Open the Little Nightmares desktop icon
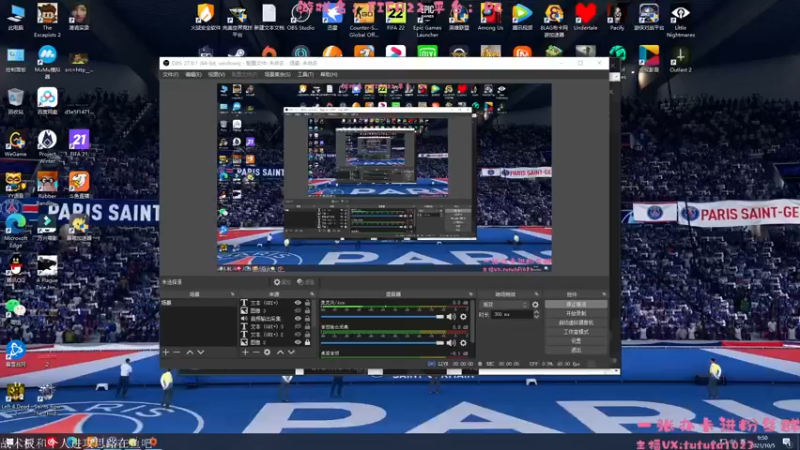The image size is (800, 450). coord(680,20)
